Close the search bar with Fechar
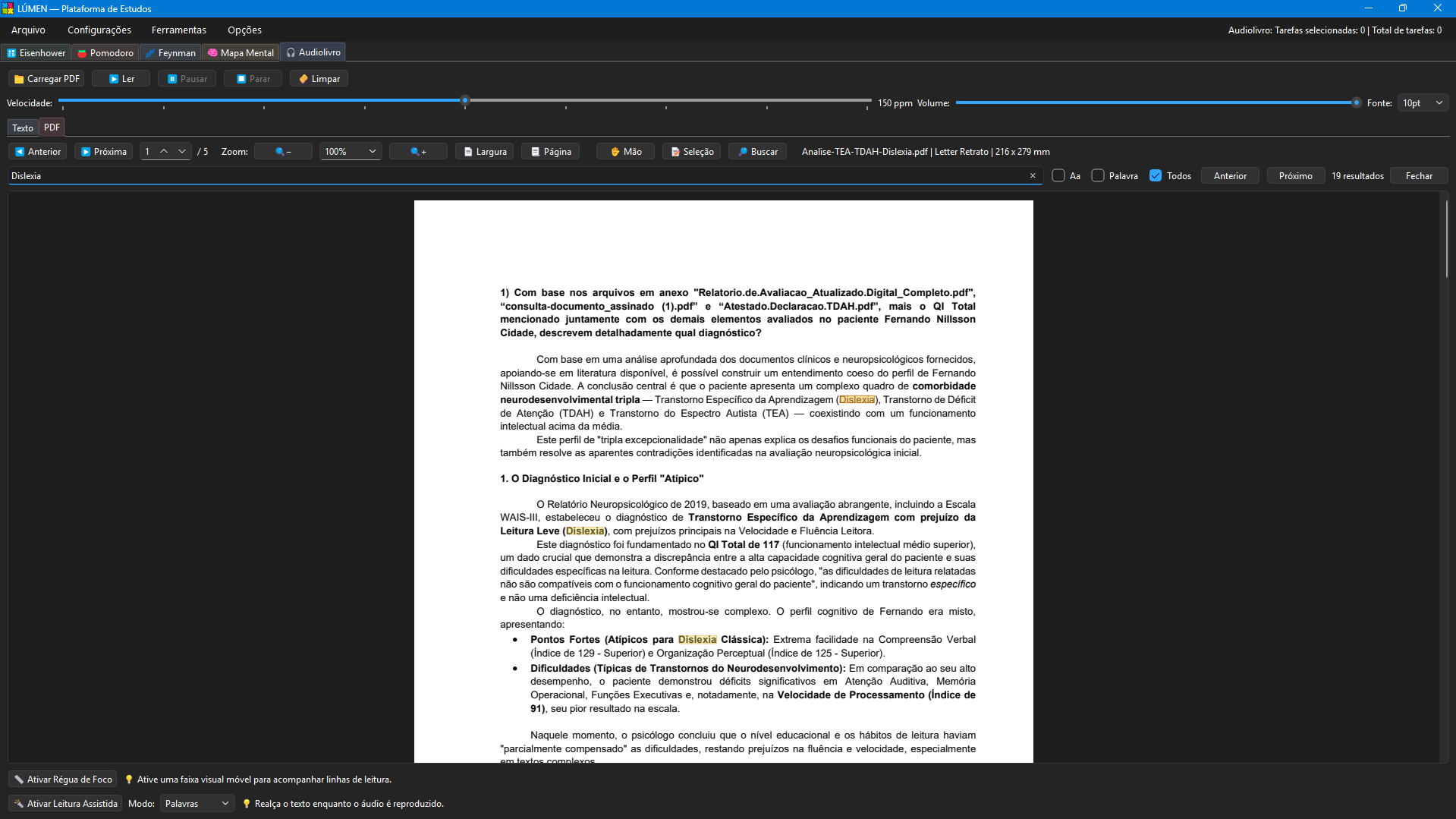 1419,176
